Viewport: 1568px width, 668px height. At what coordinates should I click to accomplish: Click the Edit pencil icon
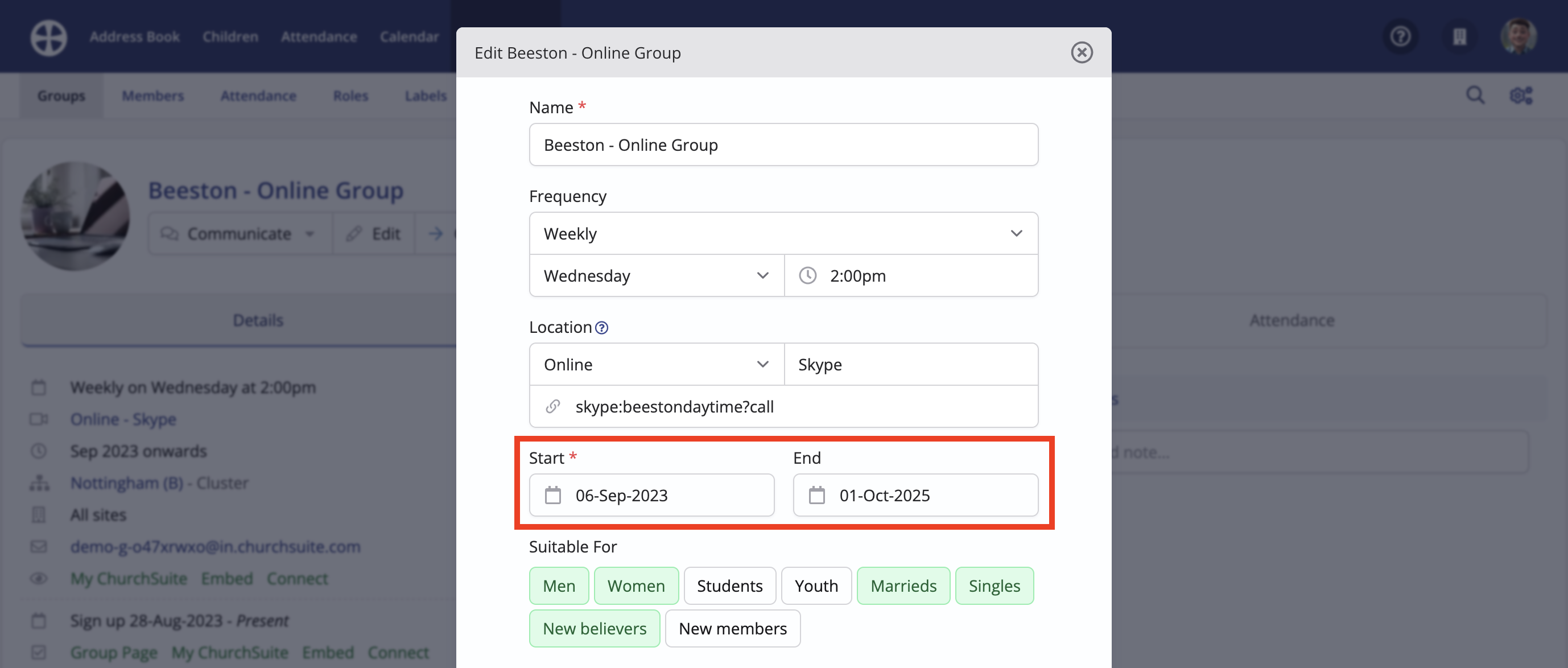pyautogui.click(x=354, y=233)
